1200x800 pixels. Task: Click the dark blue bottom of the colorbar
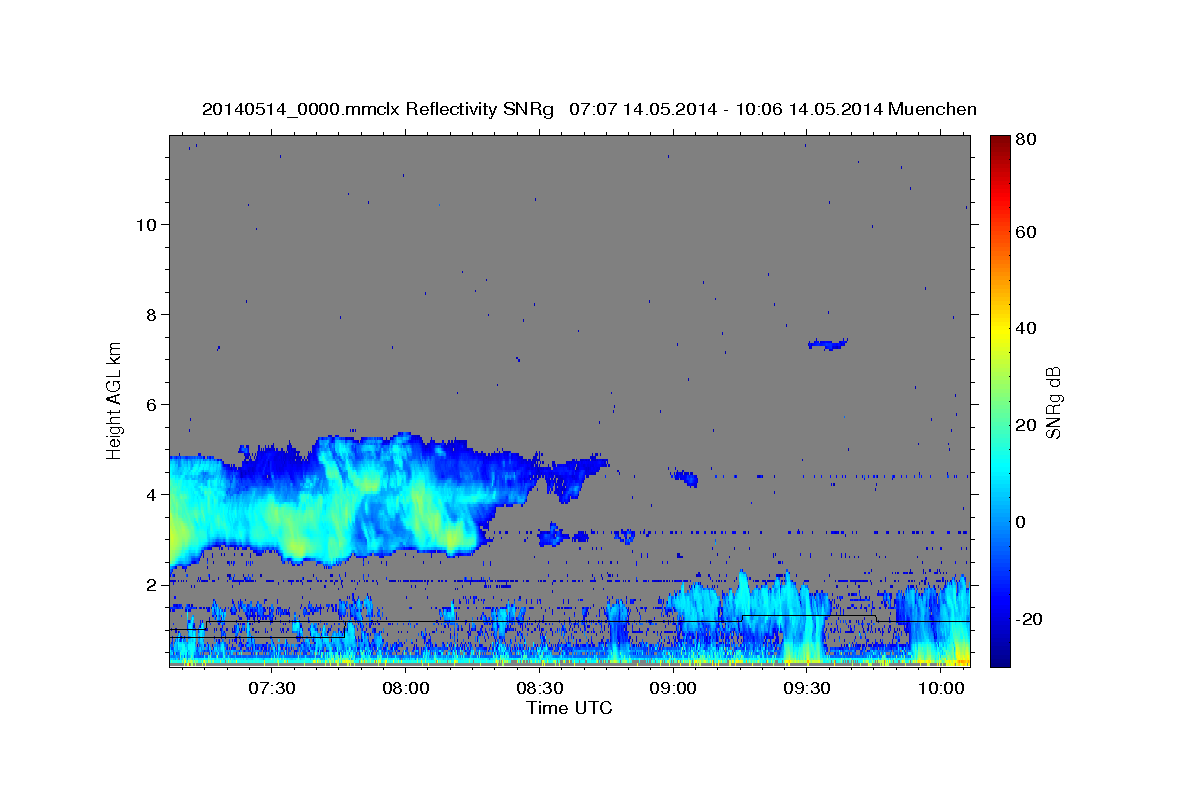click(1000, 655)
